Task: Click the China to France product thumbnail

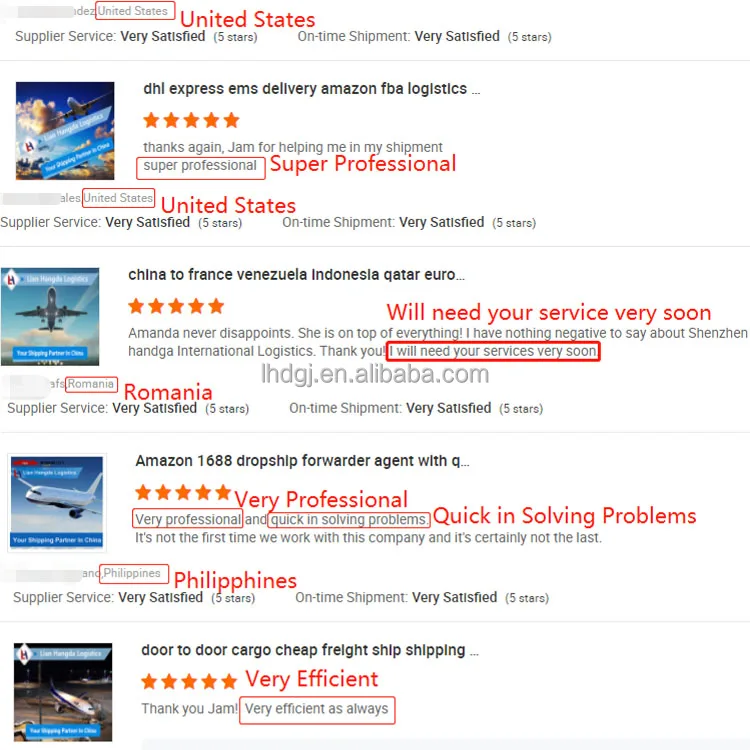Action: click(50, 316)
